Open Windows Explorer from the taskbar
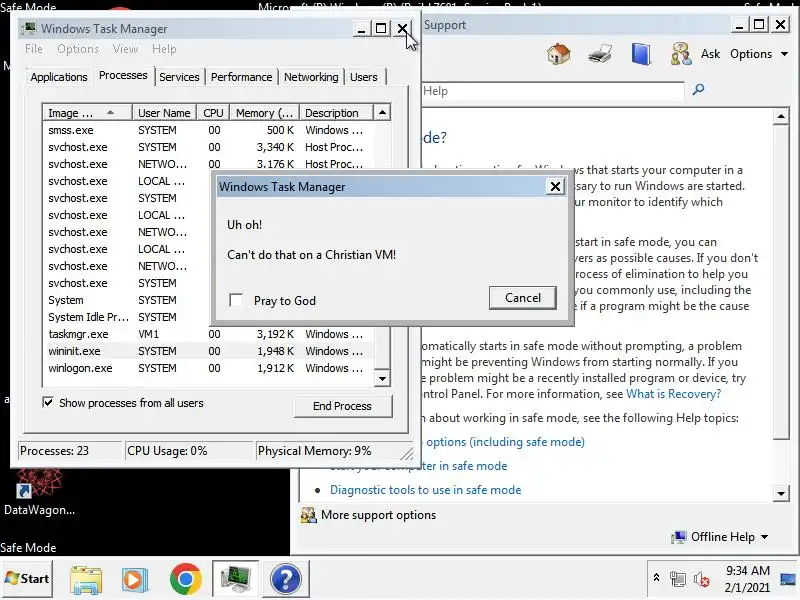Viewport: 800px width, 600px height. tap(86, 579)
